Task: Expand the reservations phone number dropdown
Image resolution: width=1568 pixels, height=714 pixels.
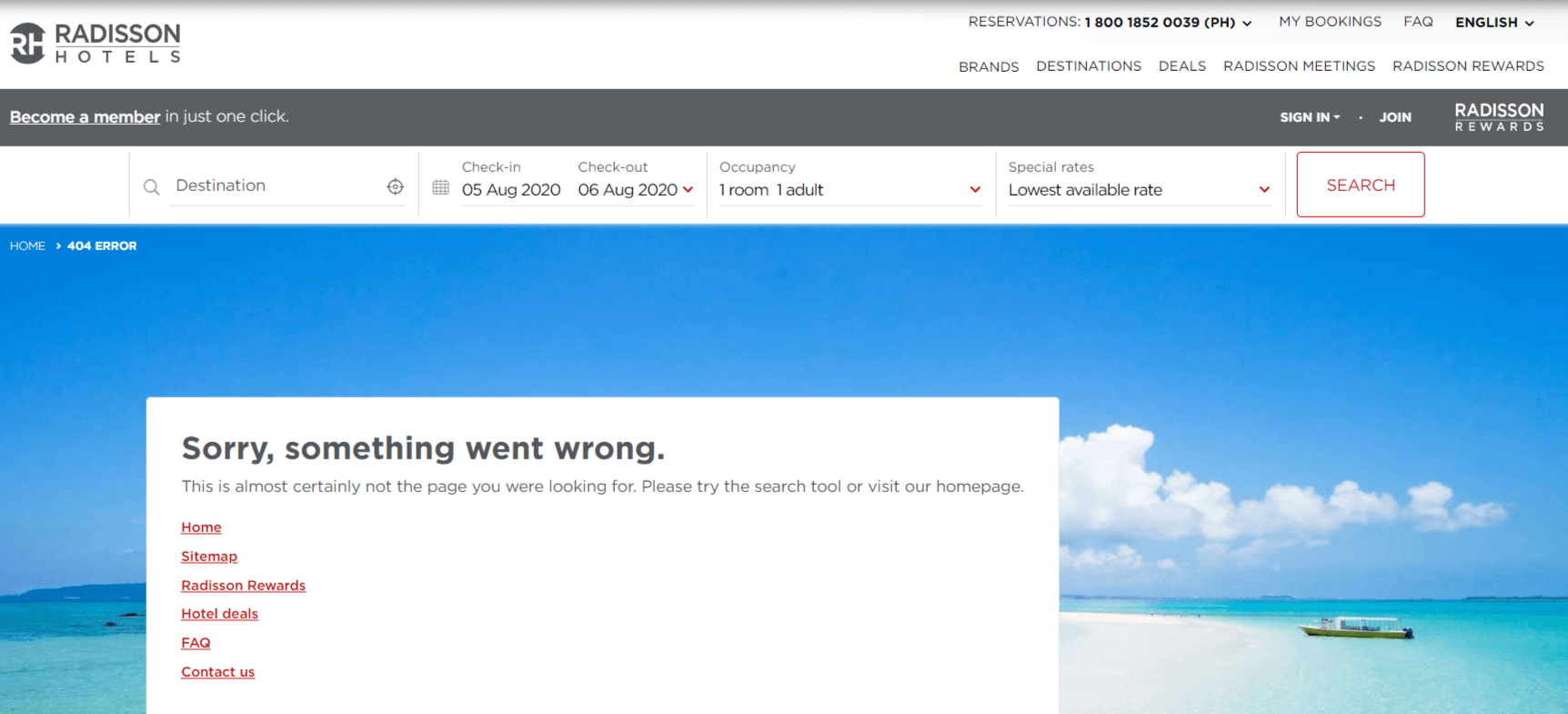Action: click(1247, 23)
